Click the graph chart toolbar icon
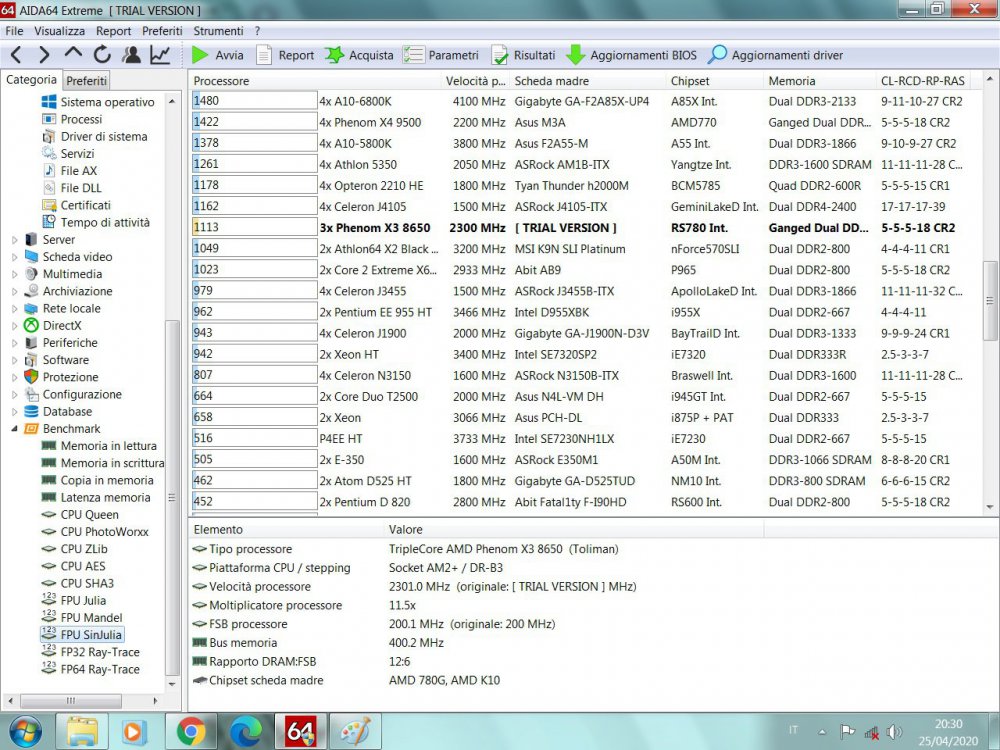This screenshot has height=750, width=1000. [x=160, y=55]
